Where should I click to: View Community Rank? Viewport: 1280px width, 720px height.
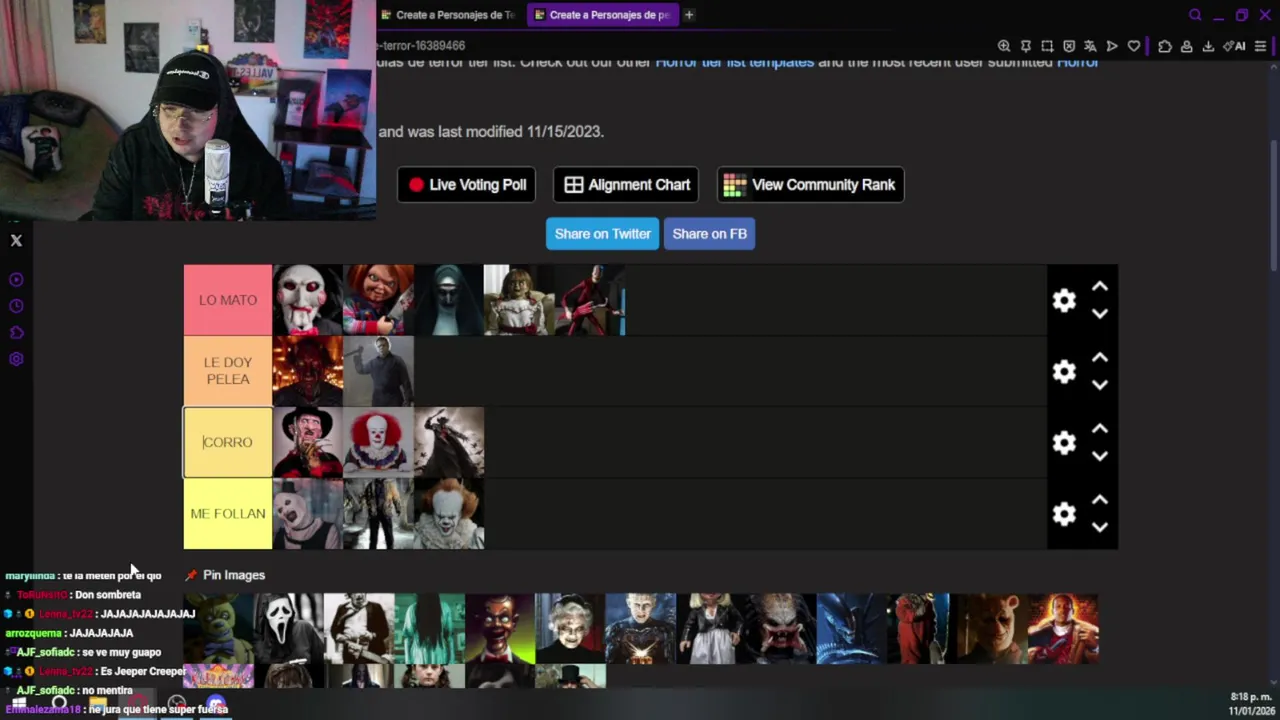(x=810, y=184)
